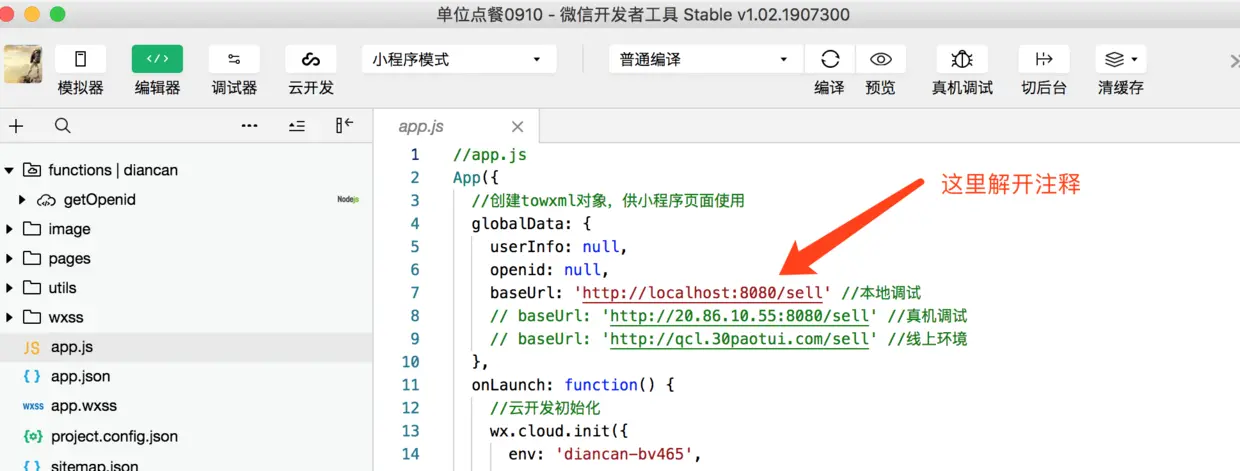This screenshot has height=471, width=1240.
Task: Open the 清缓存 clear cache menu
Action: [1121, 59]
